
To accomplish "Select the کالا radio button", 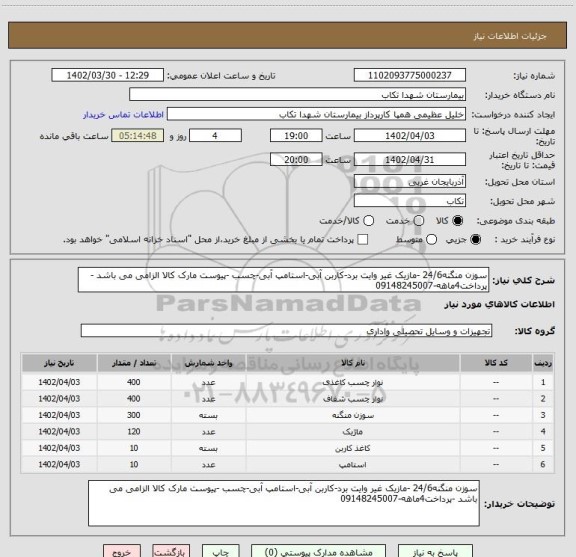I will coord(458,221).
